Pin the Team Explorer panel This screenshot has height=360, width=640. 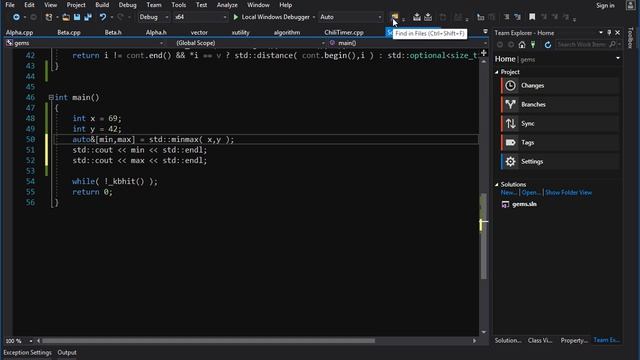click(x=609, y=33)
